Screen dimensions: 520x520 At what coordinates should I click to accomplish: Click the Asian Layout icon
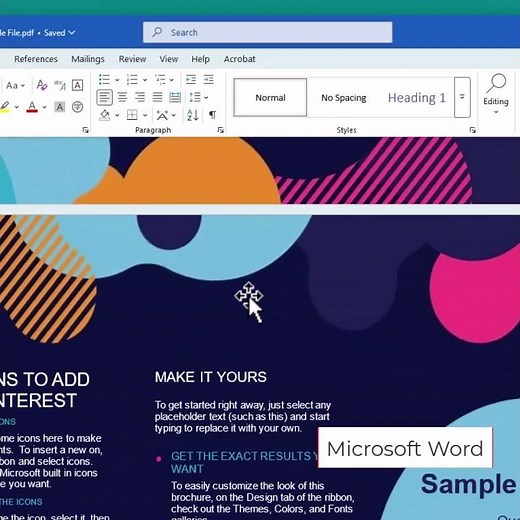click(x=162, y=115)
